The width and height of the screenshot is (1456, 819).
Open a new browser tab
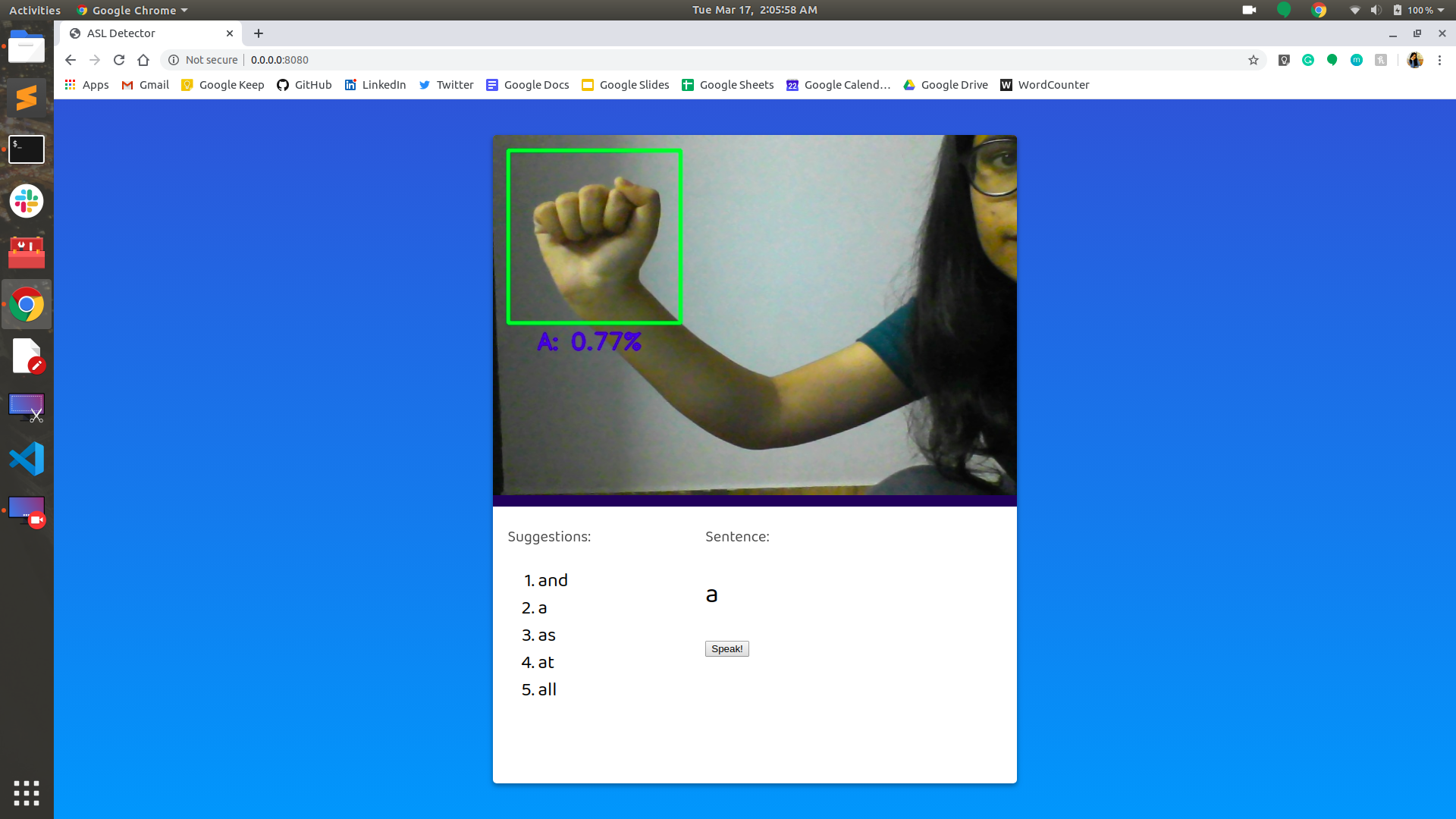click(259, 33)
